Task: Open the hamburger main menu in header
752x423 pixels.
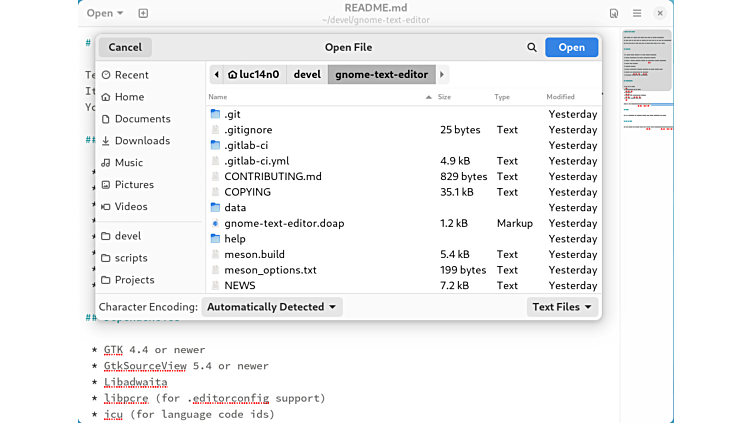Action: (637, 13)
